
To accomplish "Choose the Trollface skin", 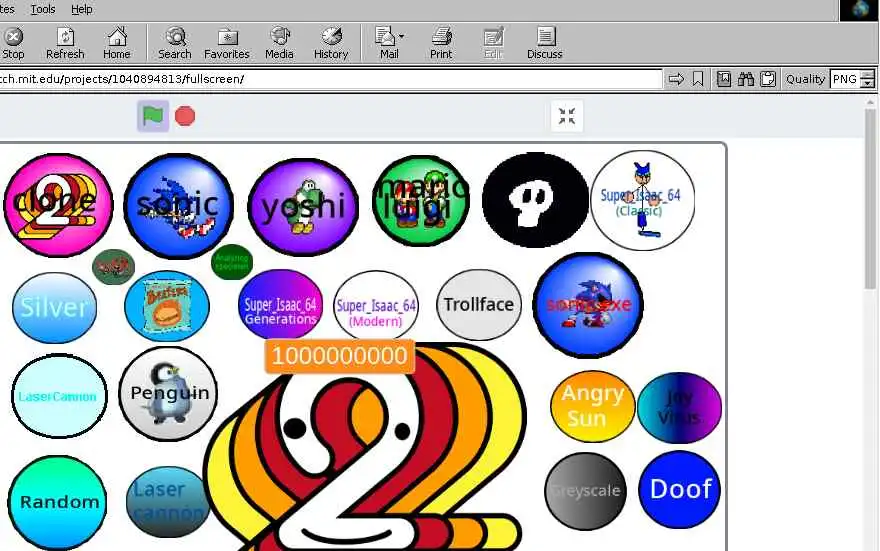I will click(x=479, y=305).
